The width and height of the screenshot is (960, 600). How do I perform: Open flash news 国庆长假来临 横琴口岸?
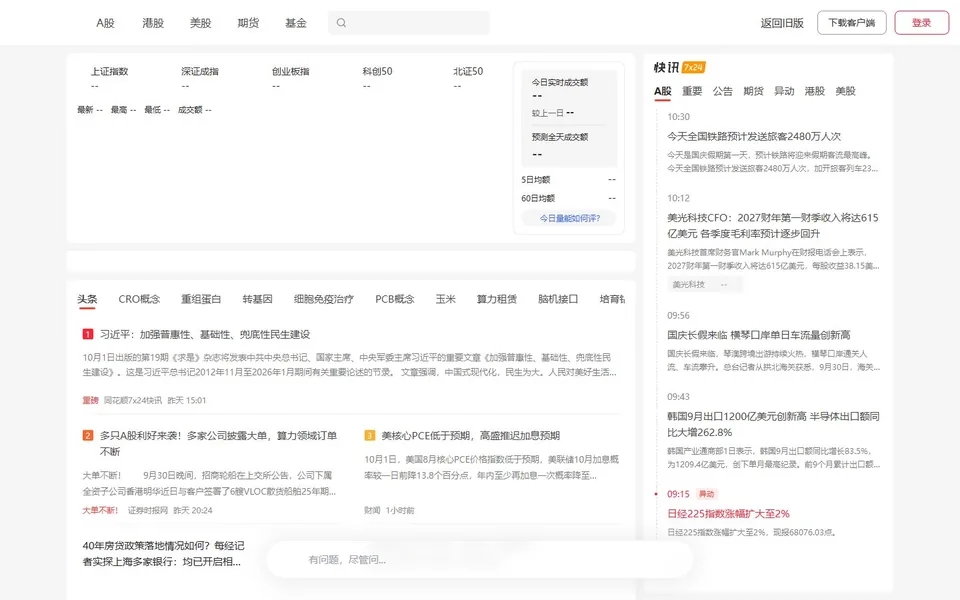pos(759,335)
